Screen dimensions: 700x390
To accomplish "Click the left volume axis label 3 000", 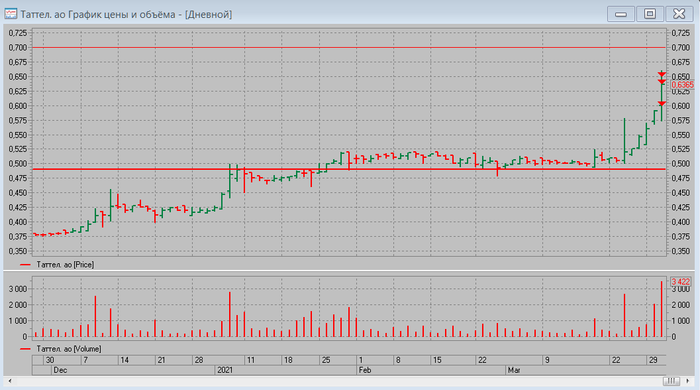I will [x=18, y=289].
